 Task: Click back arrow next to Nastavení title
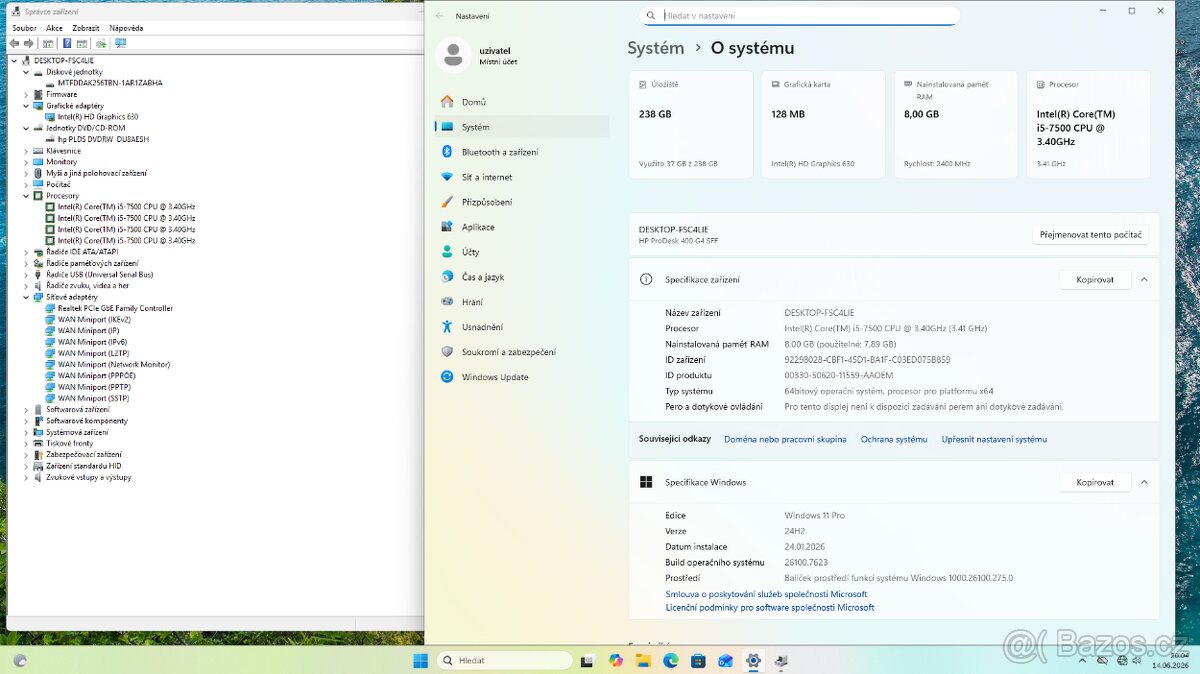coord(440,16)
